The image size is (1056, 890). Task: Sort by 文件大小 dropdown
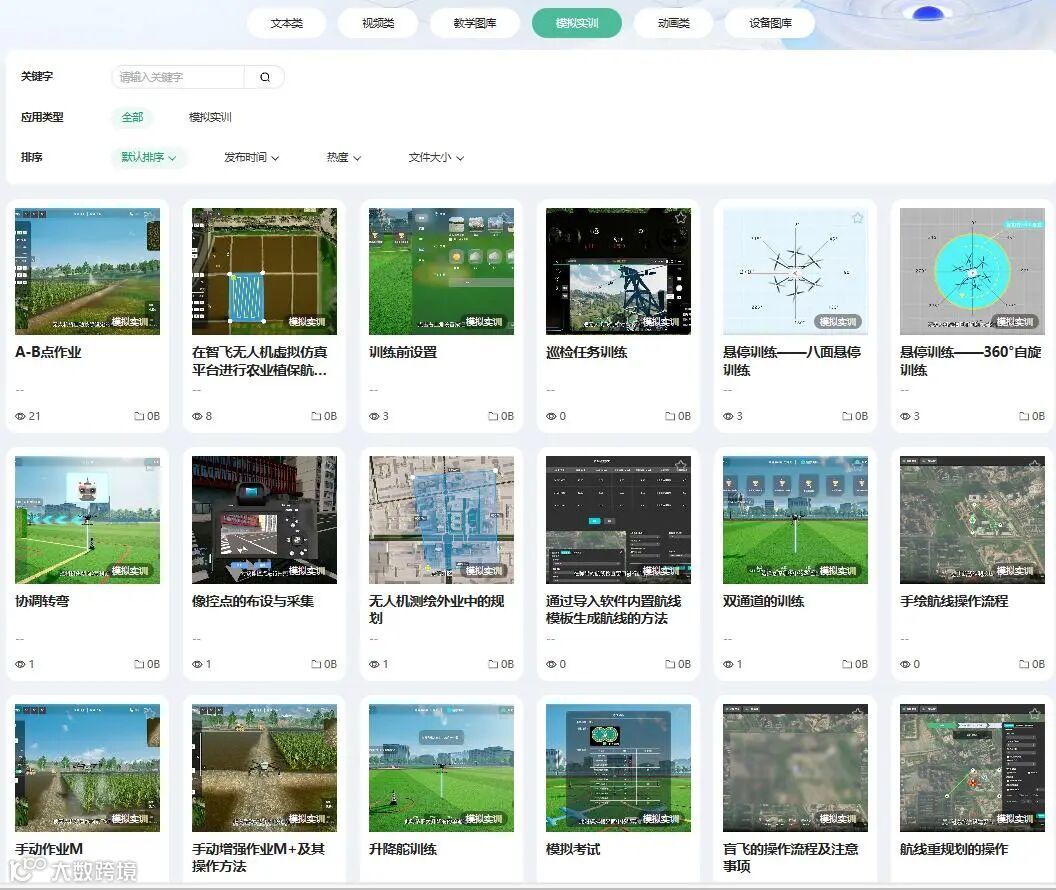coord(436,158)
